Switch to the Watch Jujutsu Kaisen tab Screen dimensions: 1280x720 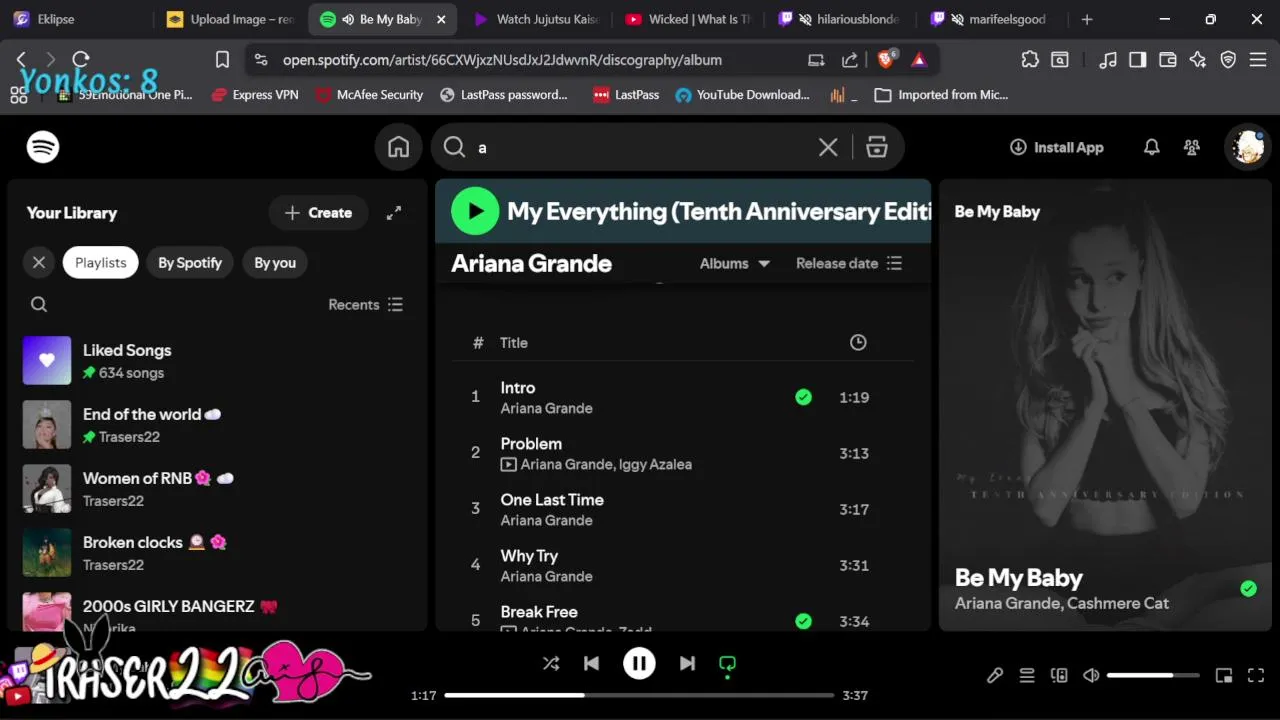point(535,19)
